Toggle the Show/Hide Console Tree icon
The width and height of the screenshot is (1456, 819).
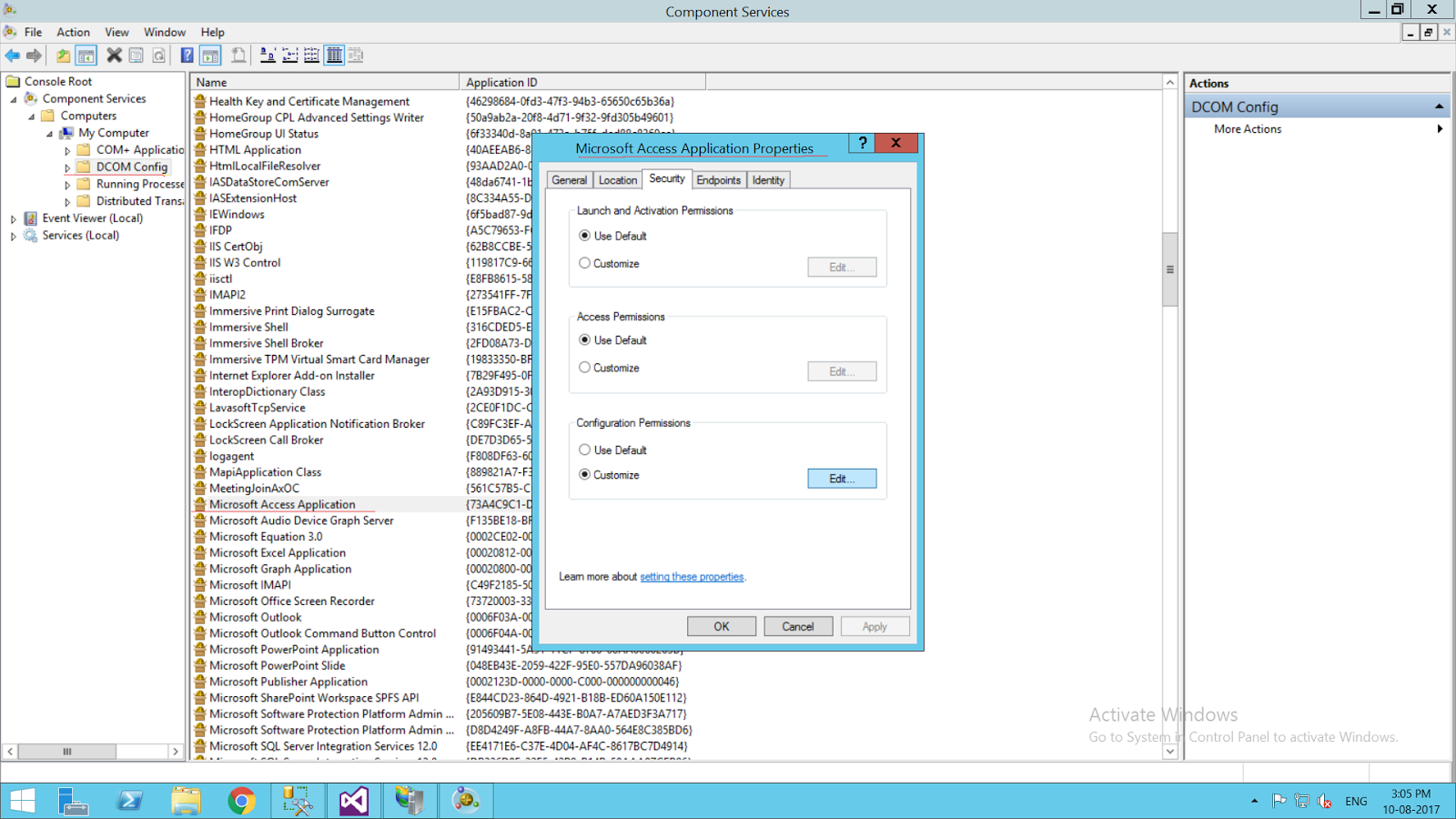pyautogui.click(x=86, y=55)
